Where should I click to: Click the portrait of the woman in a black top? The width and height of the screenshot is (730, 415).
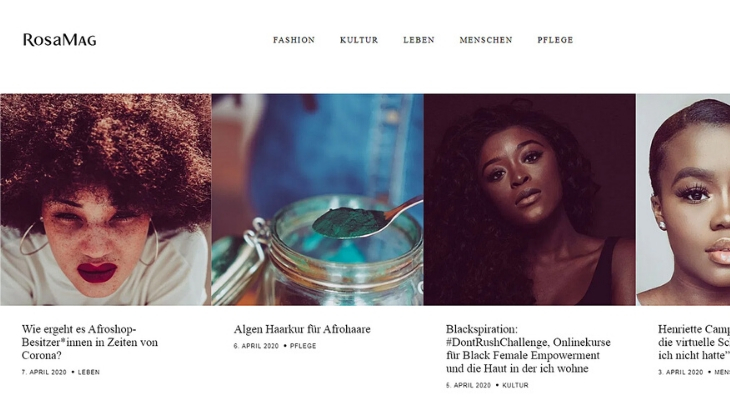530,200
